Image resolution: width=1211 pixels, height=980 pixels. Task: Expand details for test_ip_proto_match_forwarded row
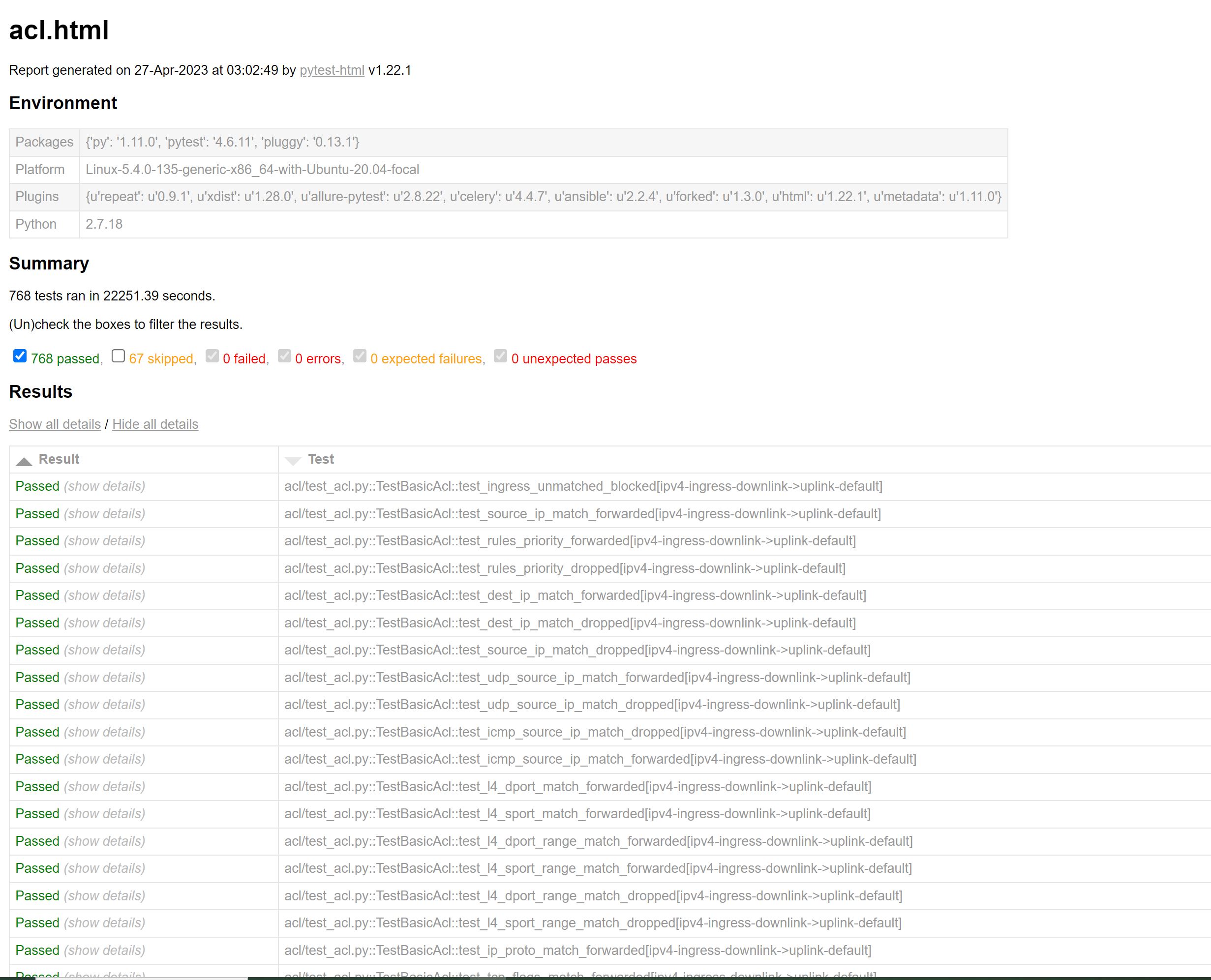pyautogui.click(x=104, y=950)
